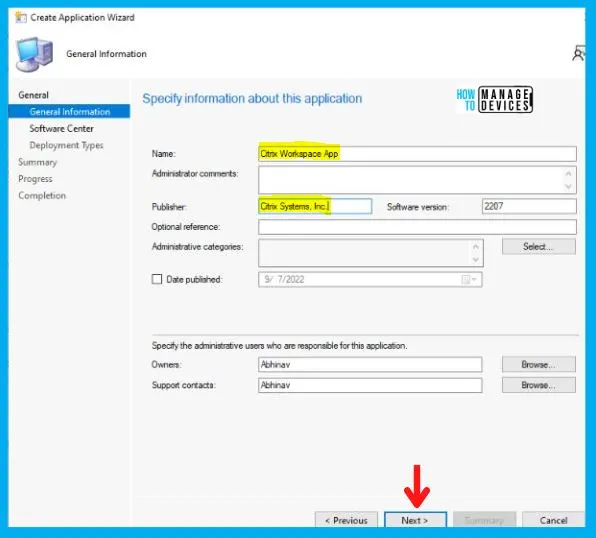Browse for Support contacts

(539, 385)
